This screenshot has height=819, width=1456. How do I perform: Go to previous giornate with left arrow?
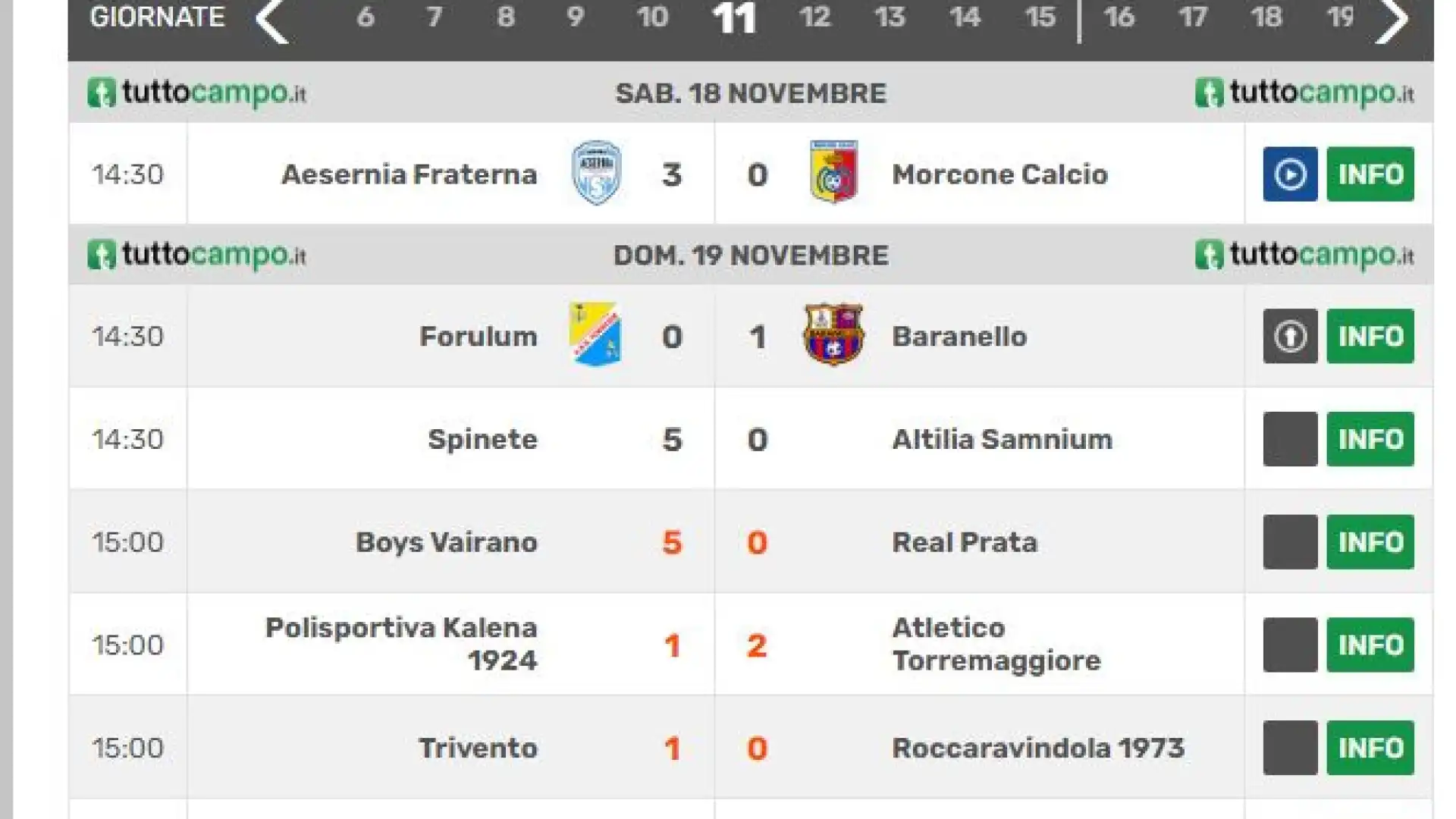[x=271, y=20]
